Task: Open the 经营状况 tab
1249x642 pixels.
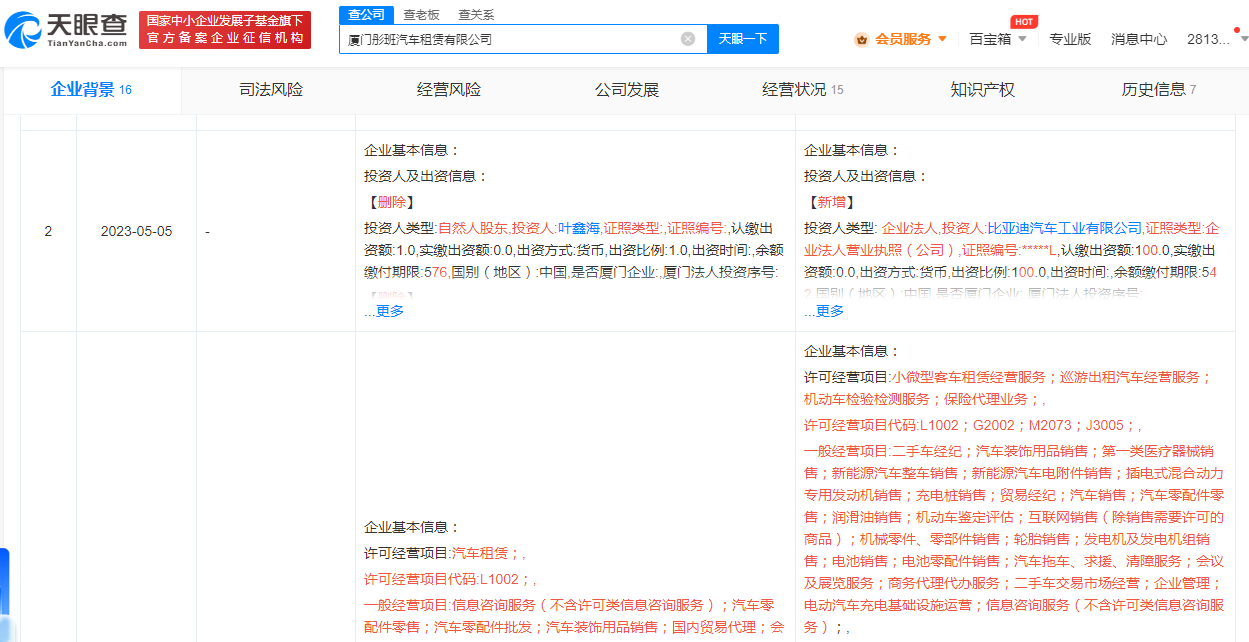Action: pos(803,90)
